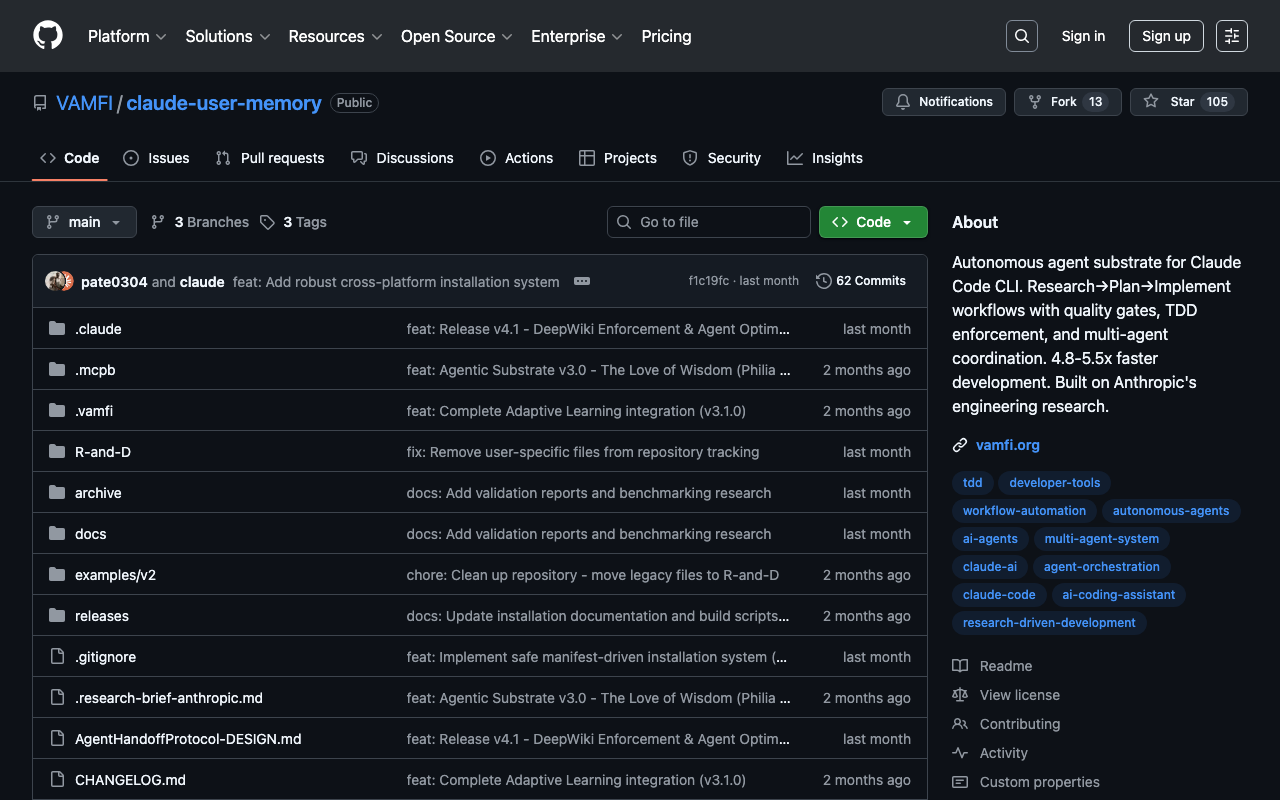
Task: Expand the commit message ellipsis icon
Action: pos(582,282)
